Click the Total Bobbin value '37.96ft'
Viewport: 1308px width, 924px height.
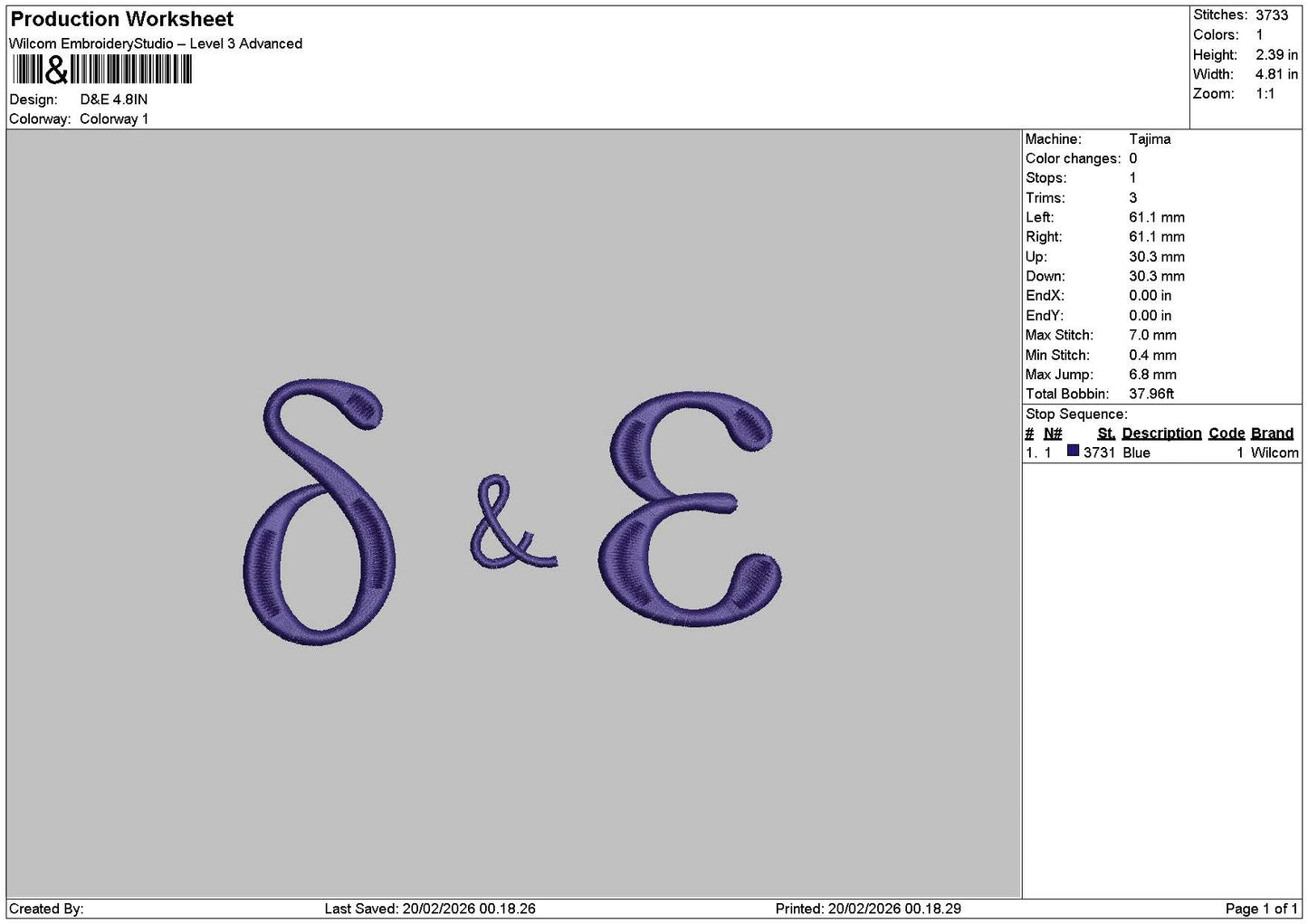1151,395
